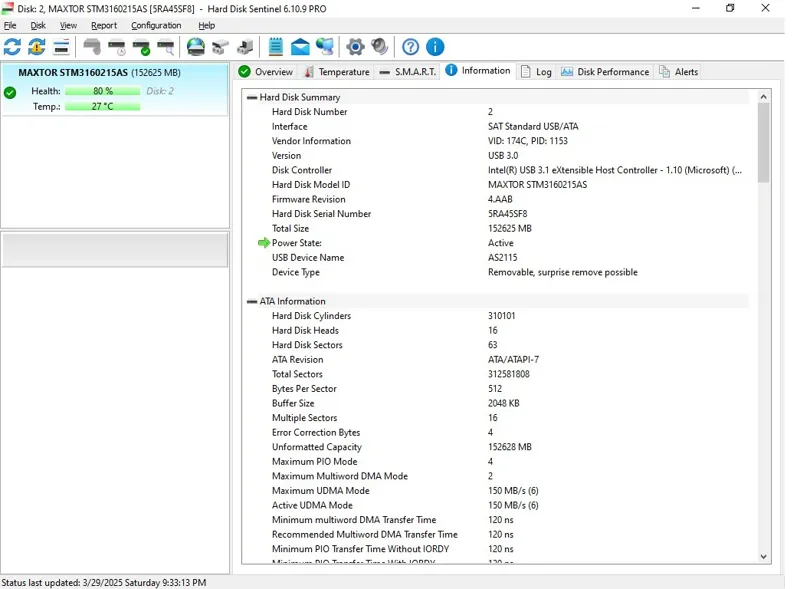Click the blue info about icon

click(435, 47)
